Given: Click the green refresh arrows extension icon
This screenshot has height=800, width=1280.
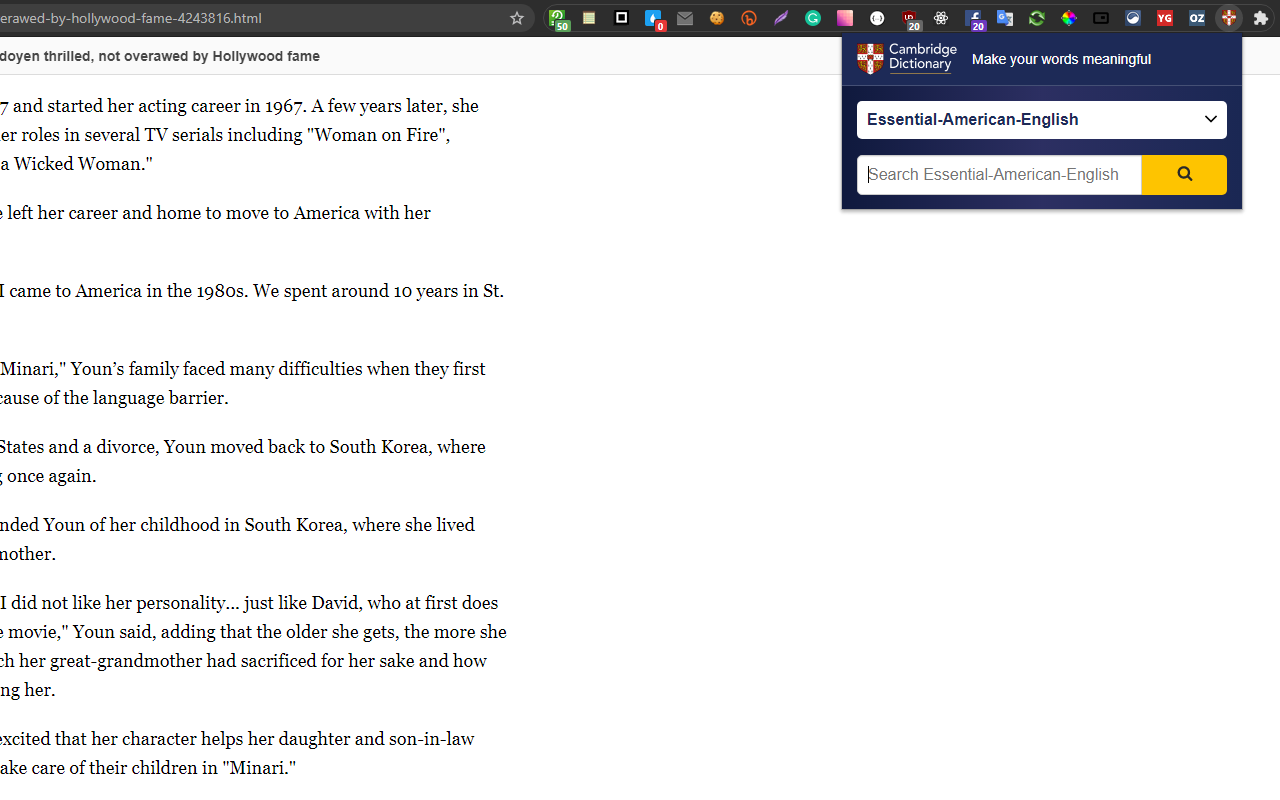Looking at the screenshot, I should click(1037, 18).
